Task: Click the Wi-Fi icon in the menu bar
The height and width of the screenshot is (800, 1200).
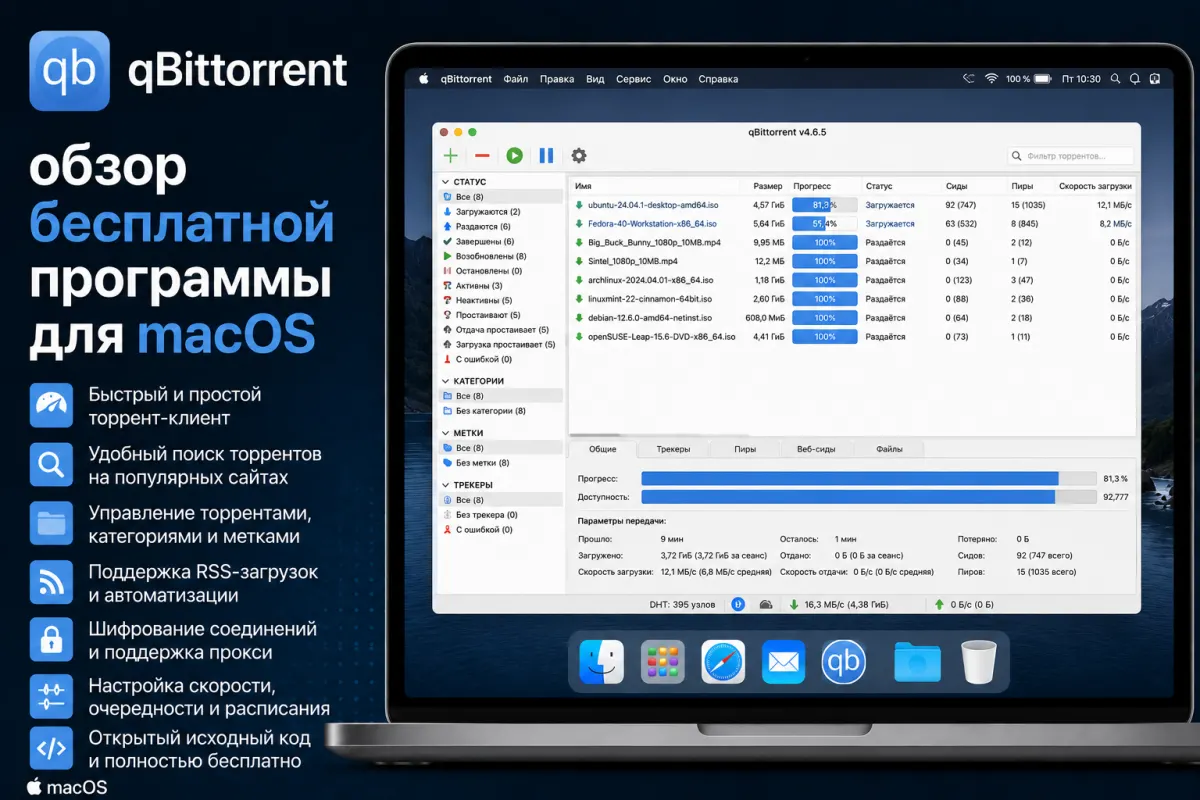Action: (991, 78)
